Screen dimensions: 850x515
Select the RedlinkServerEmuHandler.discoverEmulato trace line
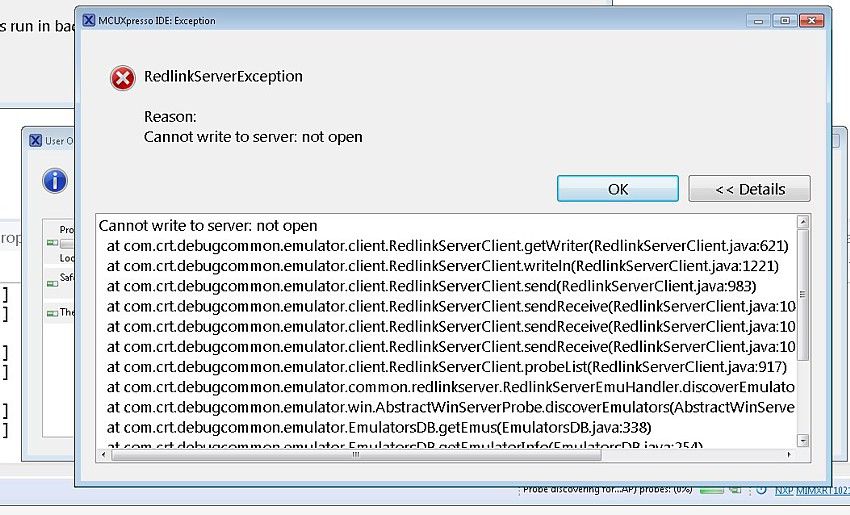click(x=450, y=387)
